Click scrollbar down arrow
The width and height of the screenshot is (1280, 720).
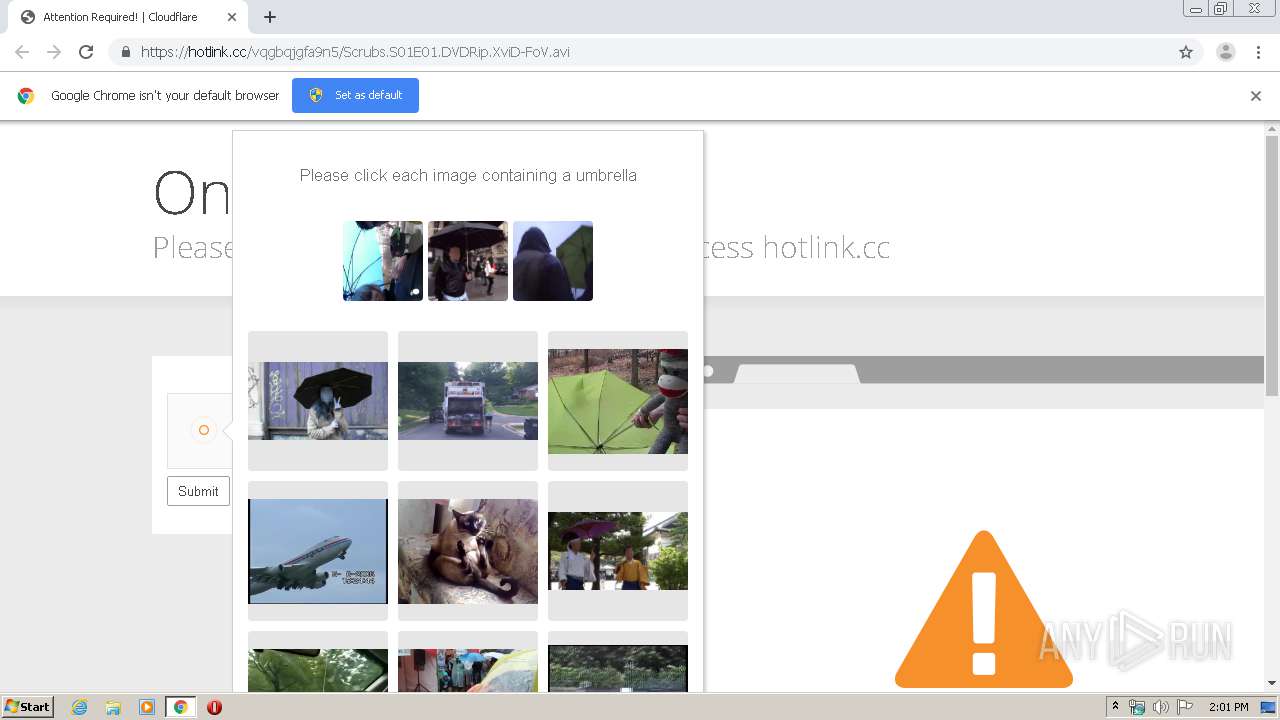pos(1272,683)
